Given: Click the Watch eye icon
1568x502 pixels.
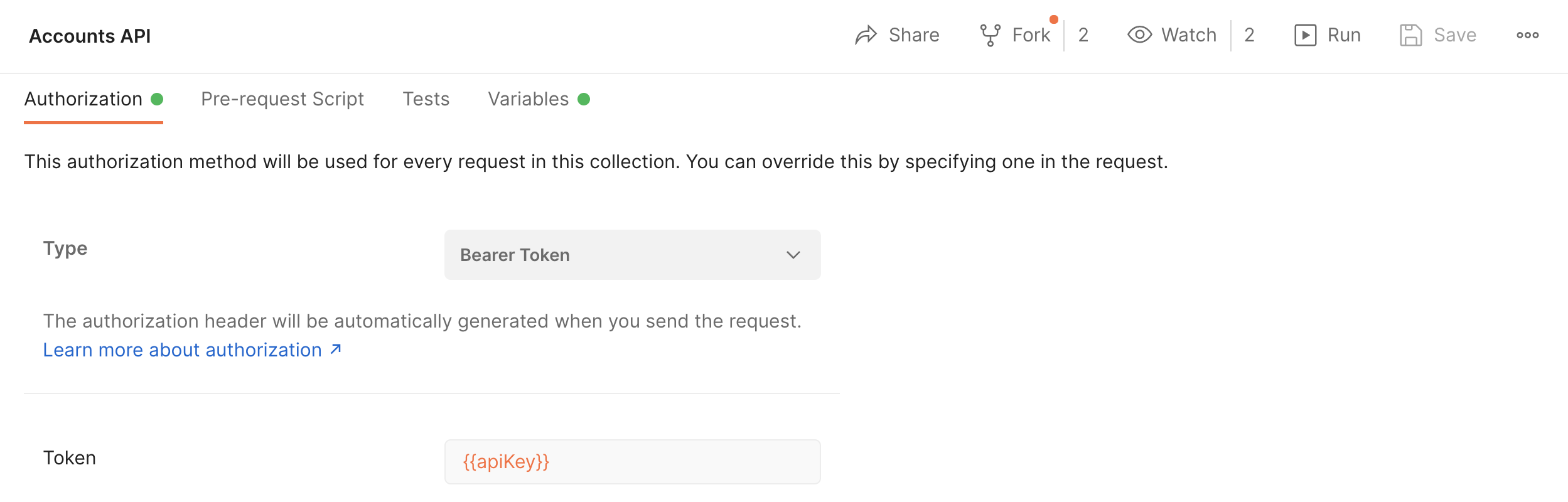Looking at the screenshot, I should [x=1139, y=35].
